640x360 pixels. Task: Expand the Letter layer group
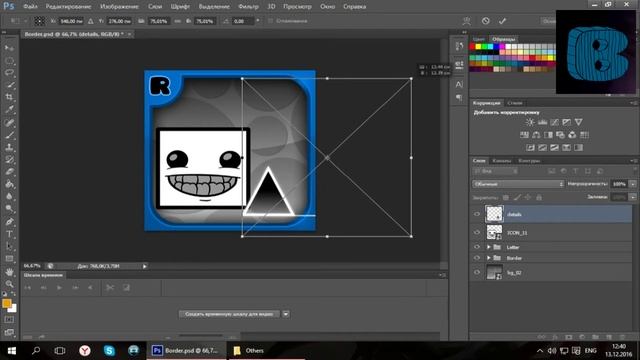coord(489,247)
